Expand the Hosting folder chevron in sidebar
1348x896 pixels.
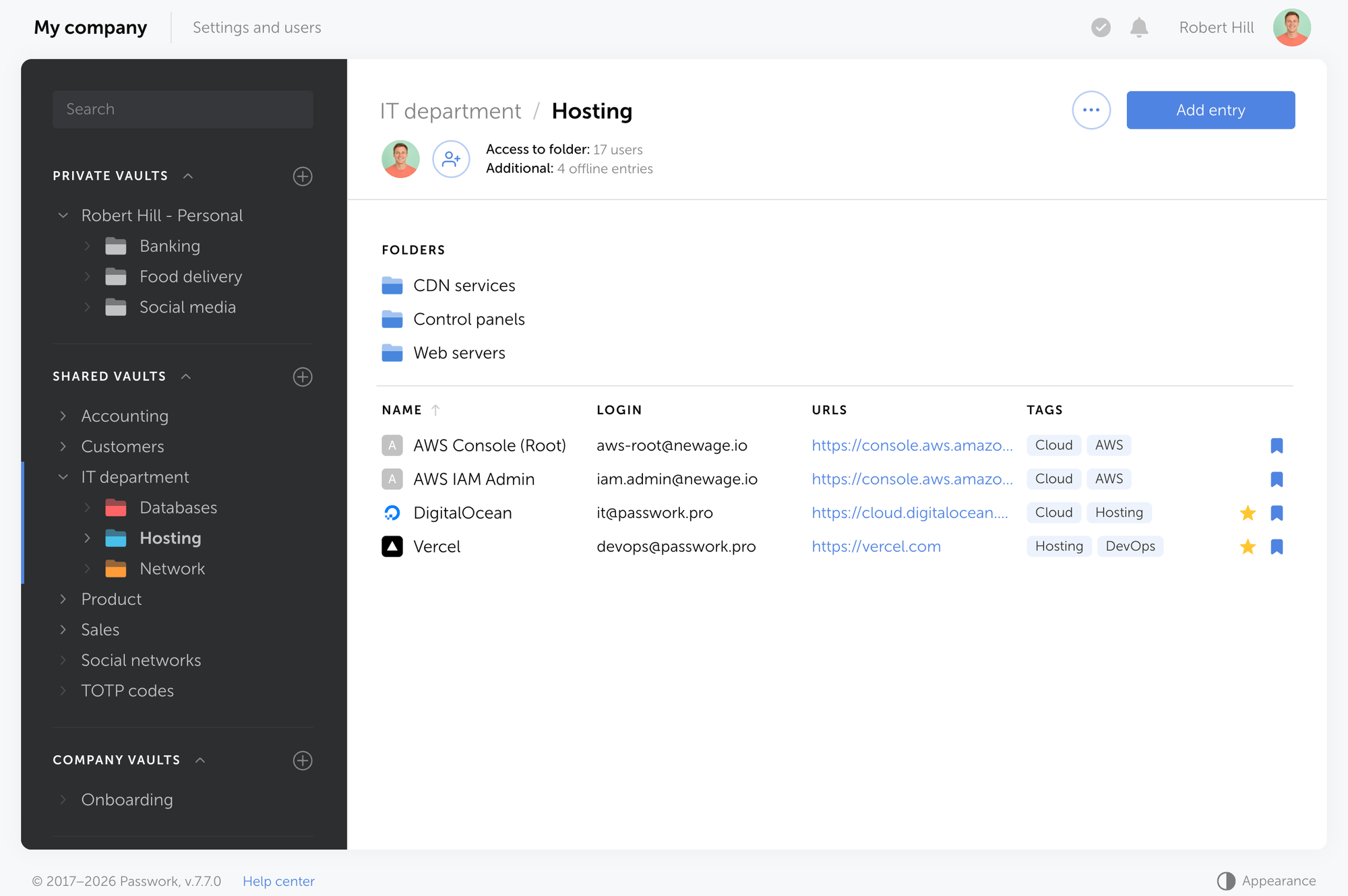(87, 538)
